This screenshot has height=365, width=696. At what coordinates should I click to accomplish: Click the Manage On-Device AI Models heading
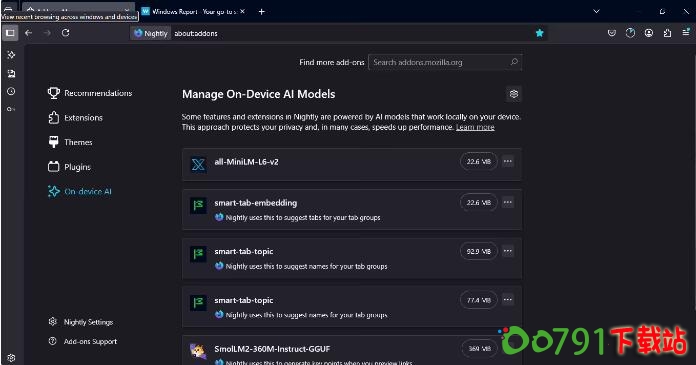pyautogui.click(x=258, y=94)
